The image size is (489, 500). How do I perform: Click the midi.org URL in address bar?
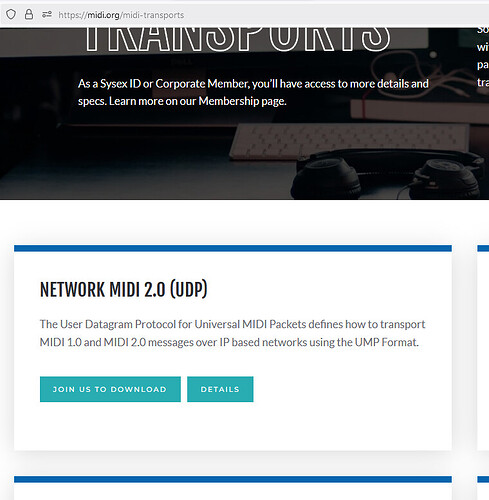121,15
